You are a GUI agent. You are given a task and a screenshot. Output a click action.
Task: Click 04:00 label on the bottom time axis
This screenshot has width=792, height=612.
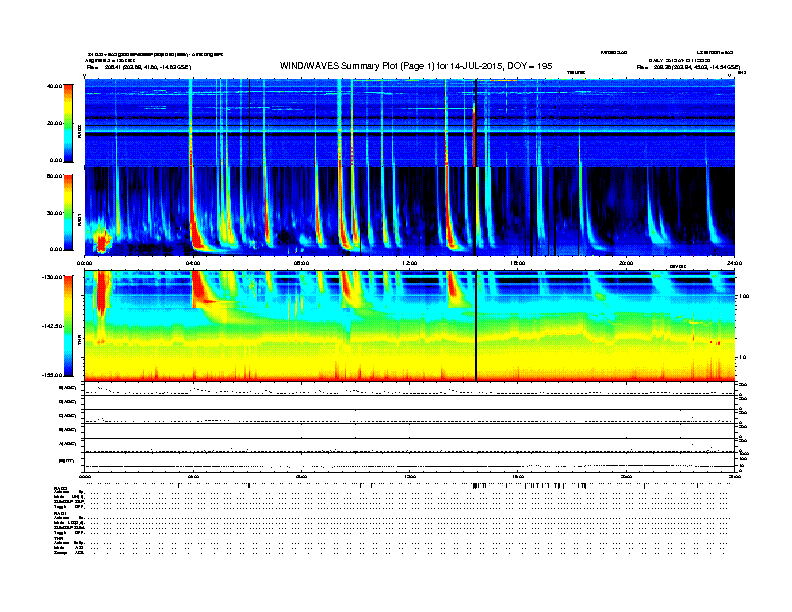tap(193, 476)
